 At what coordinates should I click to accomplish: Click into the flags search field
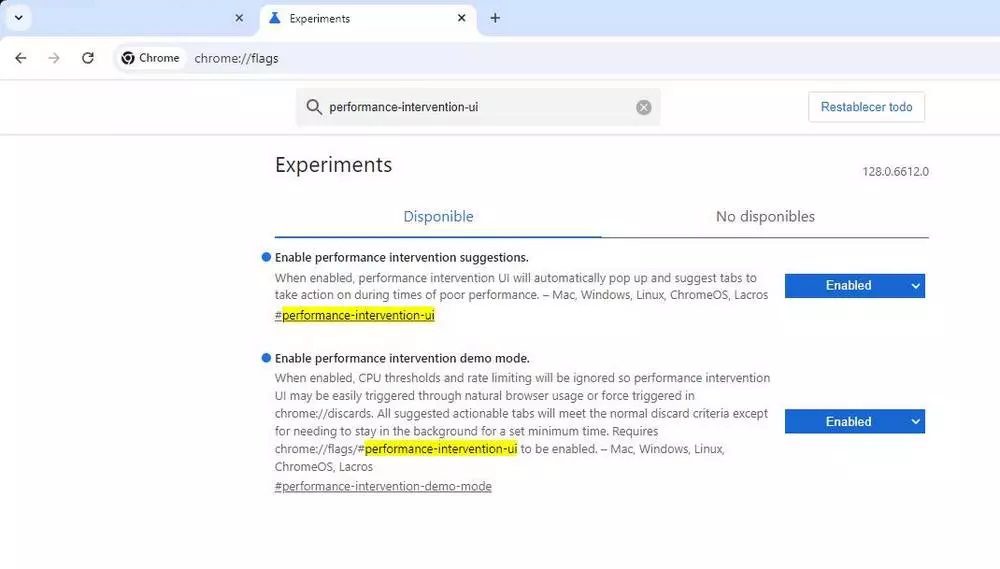pyautogui.click(x=478, y=107)
